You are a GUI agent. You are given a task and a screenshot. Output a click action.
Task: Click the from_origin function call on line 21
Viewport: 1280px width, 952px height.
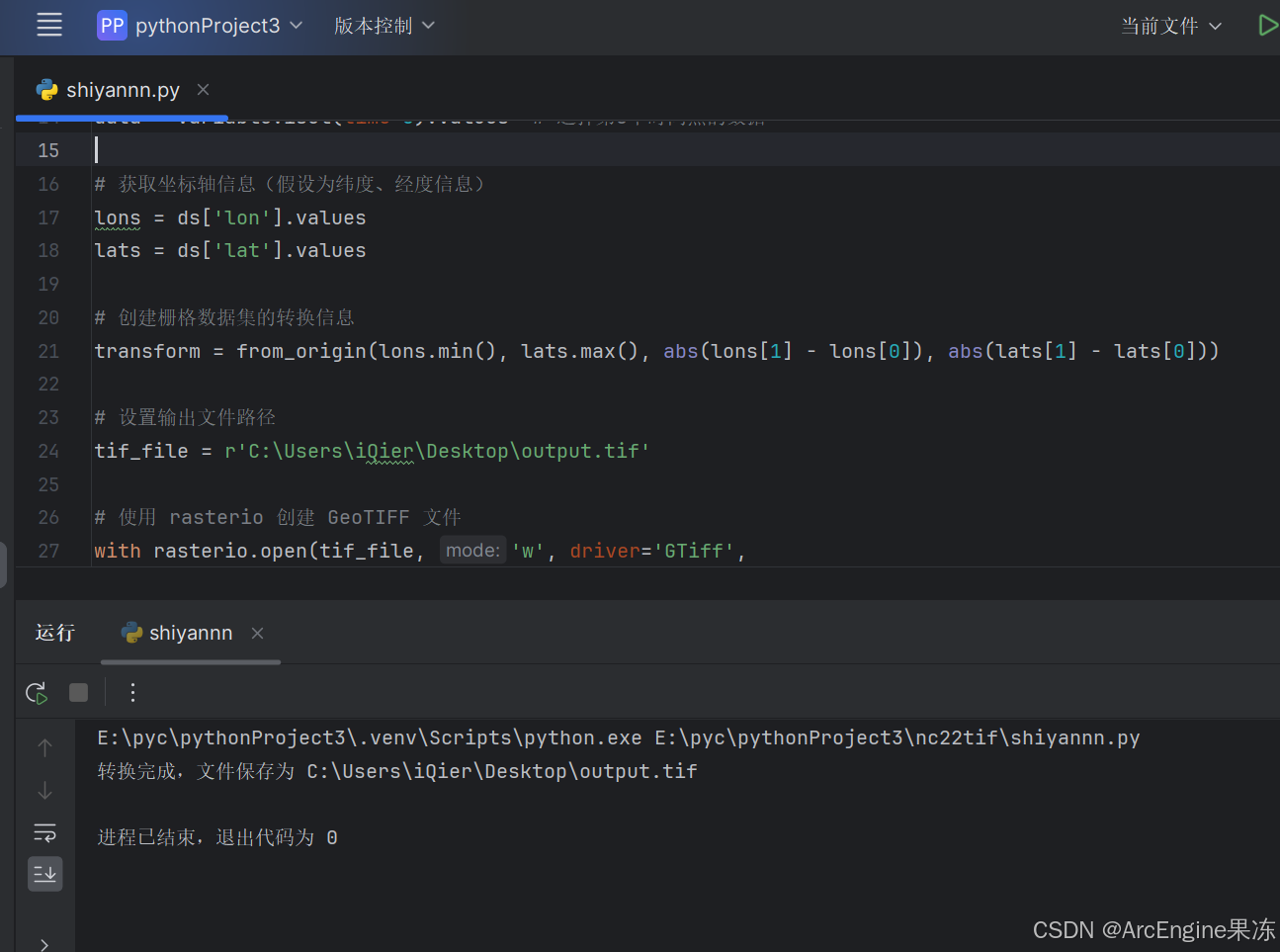coord(301,351)
